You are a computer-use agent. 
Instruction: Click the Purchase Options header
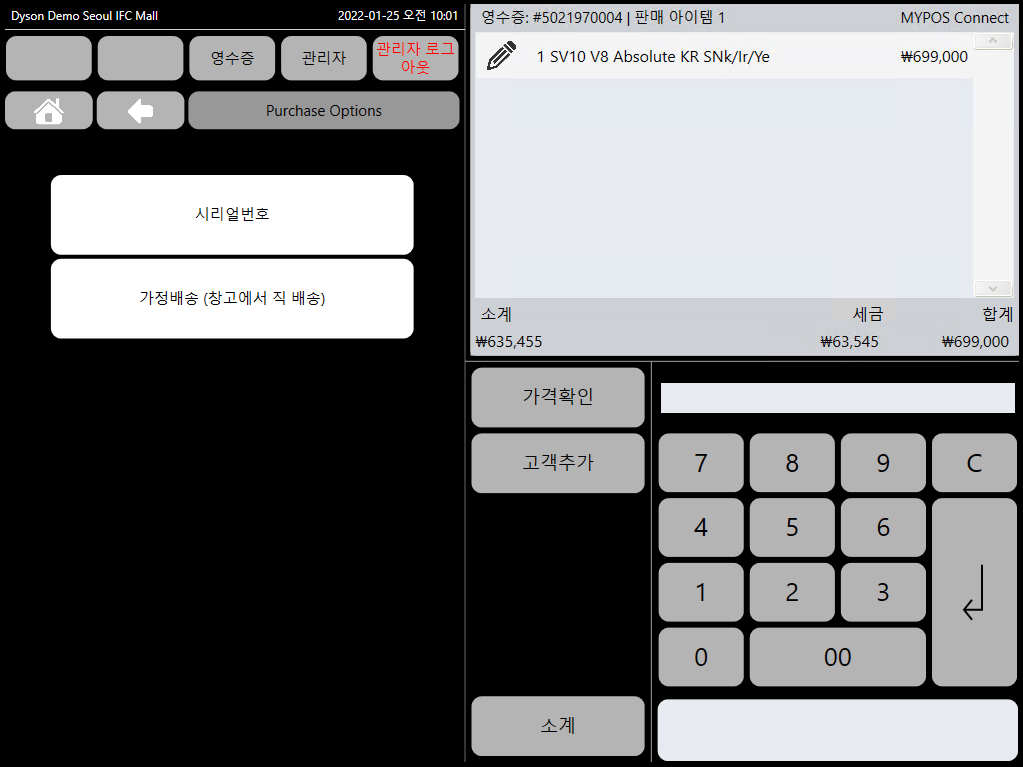coord(324,111)
